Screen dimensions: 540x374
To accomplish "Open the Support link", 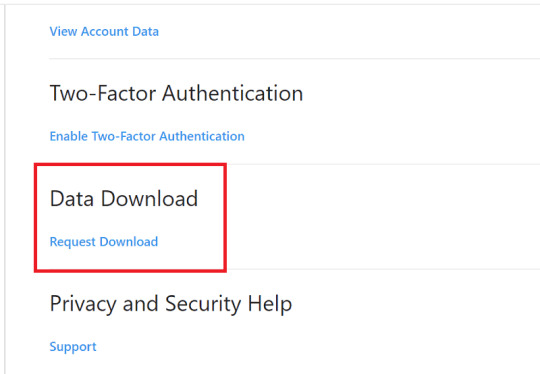I will click(73, 346).
